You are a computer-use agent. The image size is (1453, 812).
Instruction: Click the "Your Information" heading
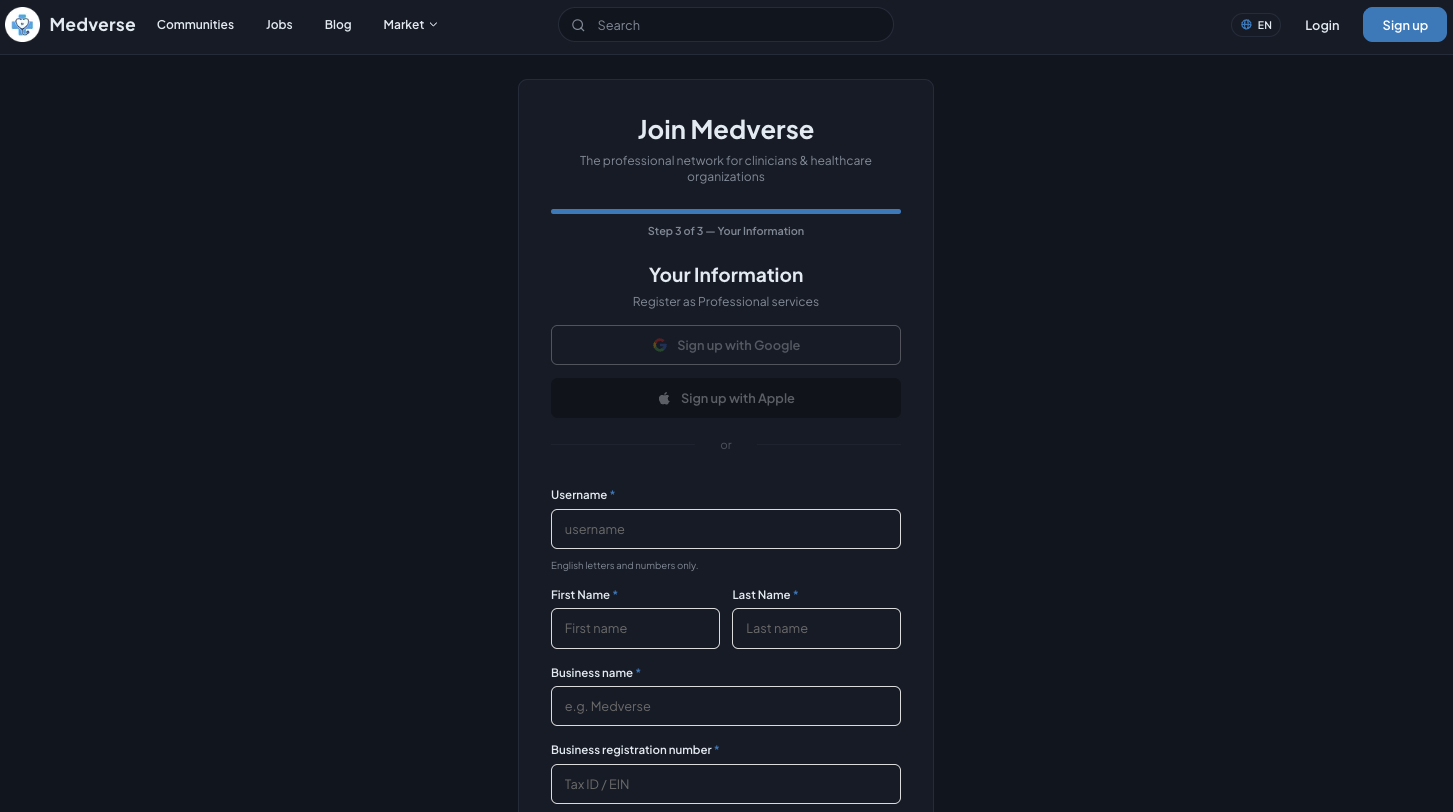click(726, 275)
